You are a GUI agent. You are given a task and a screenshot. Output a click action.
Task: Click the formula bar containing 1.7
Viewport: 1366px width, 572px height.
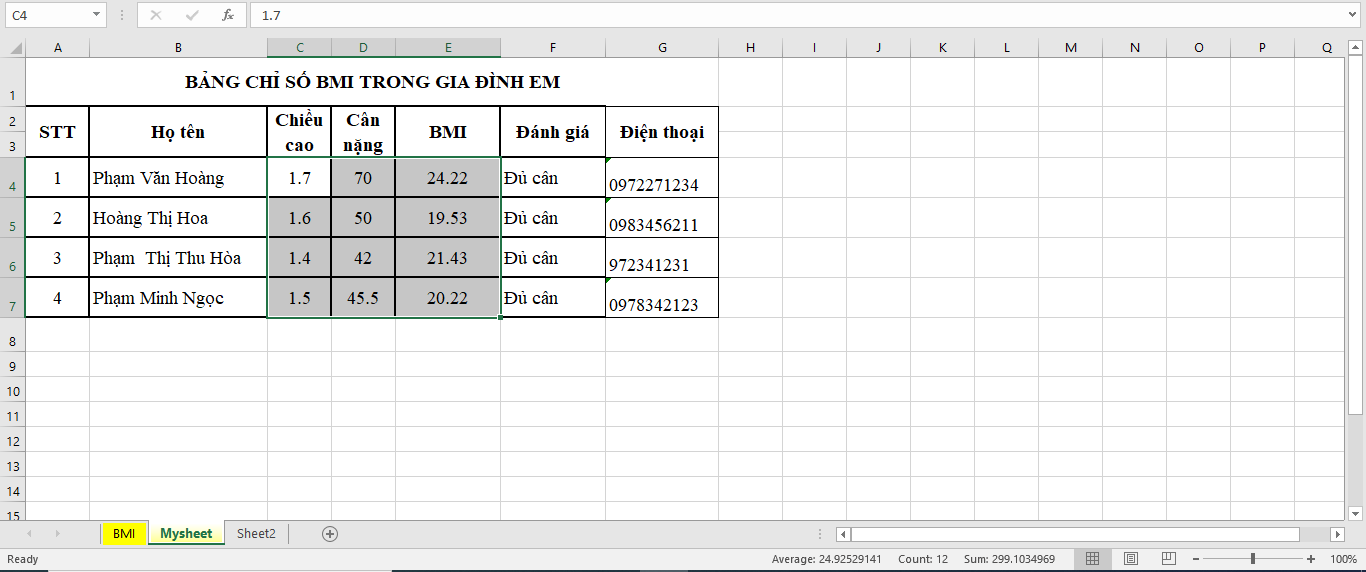tap(800, 15)
